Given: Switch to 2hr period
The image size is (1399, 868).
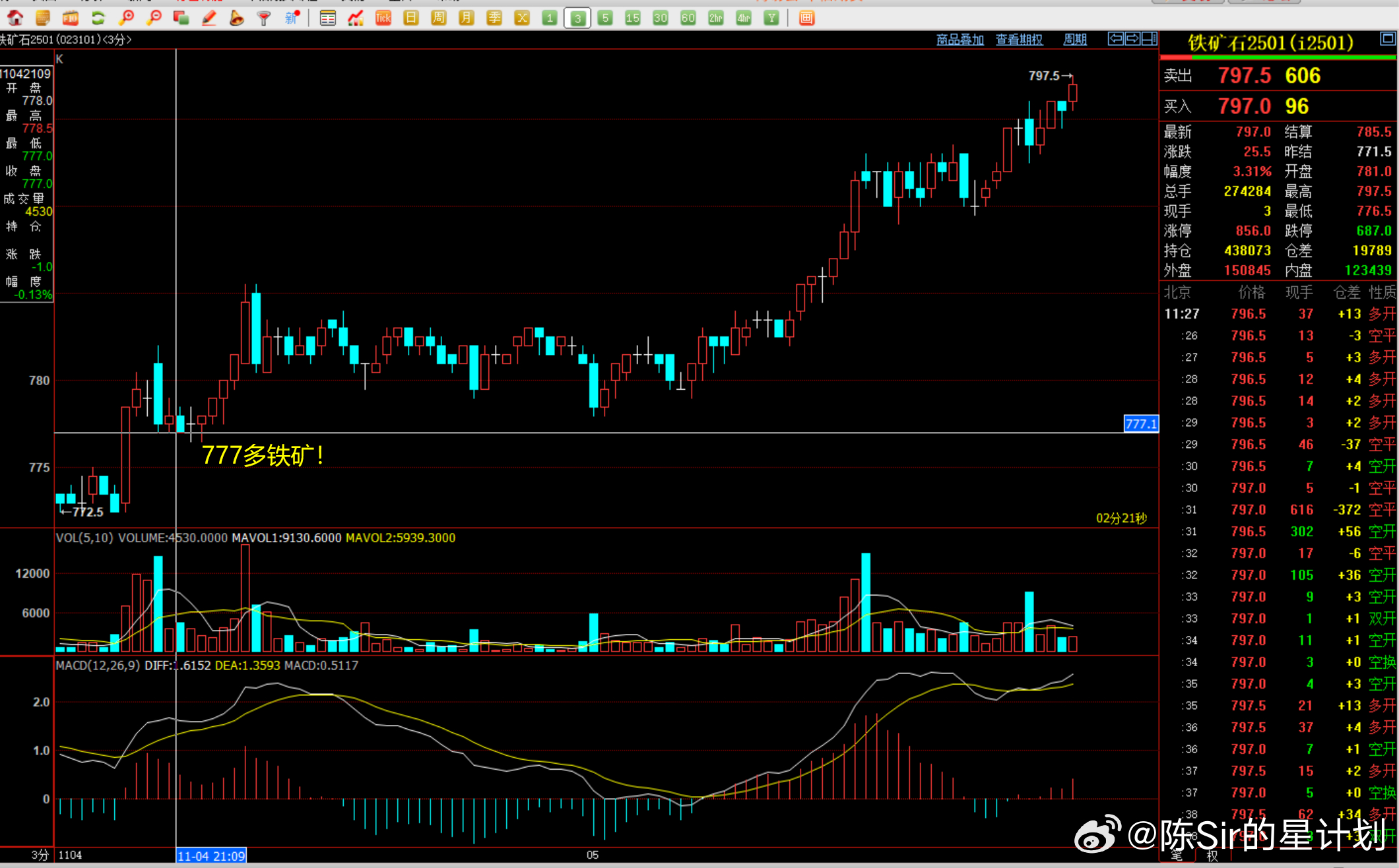Looking at the screenshot, I should click(x=715, y=18).
